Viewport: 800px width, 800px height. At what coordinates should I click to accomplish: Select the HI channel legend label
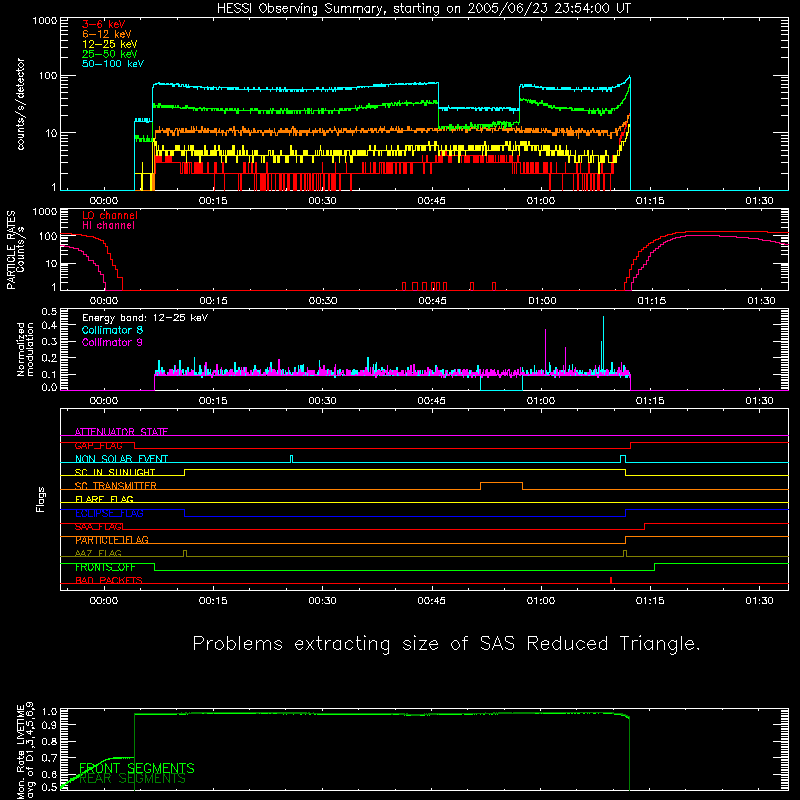click(108, 226)
